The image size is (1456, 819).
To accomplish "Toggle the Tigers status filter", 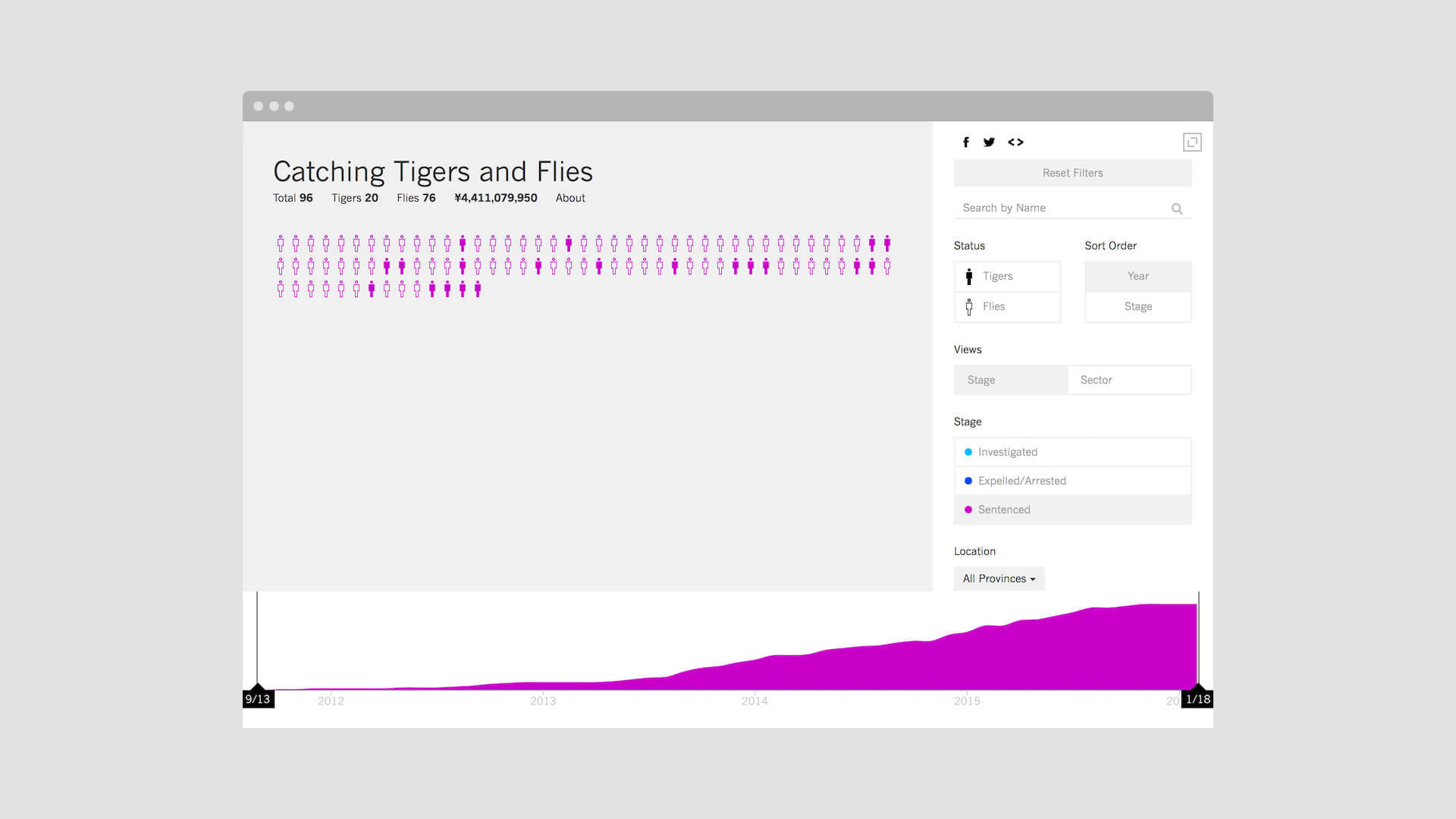I will click(1007, 276).
